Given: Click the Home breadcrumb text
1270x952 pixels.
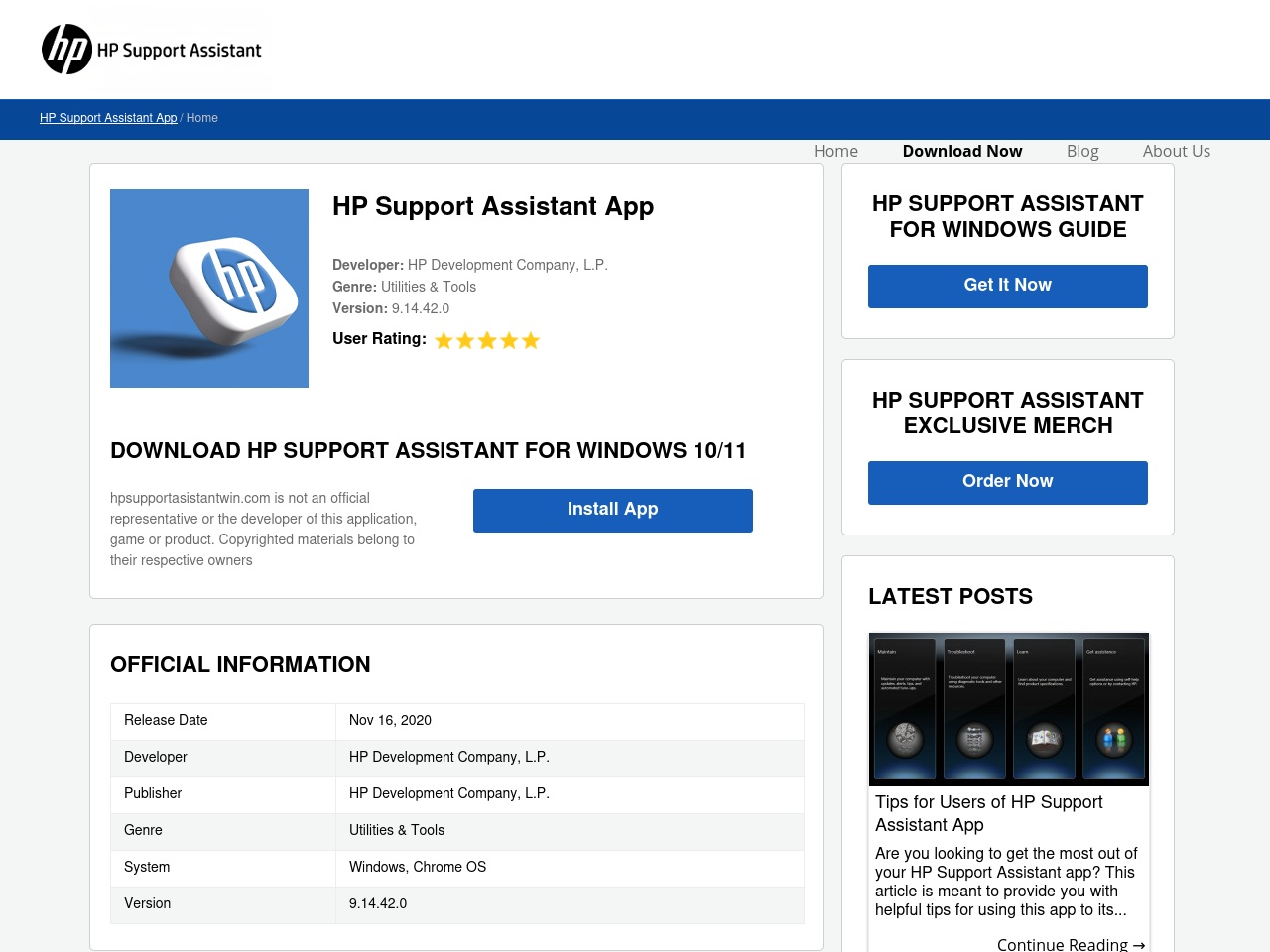Looking at the screenshot, I should [202, 118].
